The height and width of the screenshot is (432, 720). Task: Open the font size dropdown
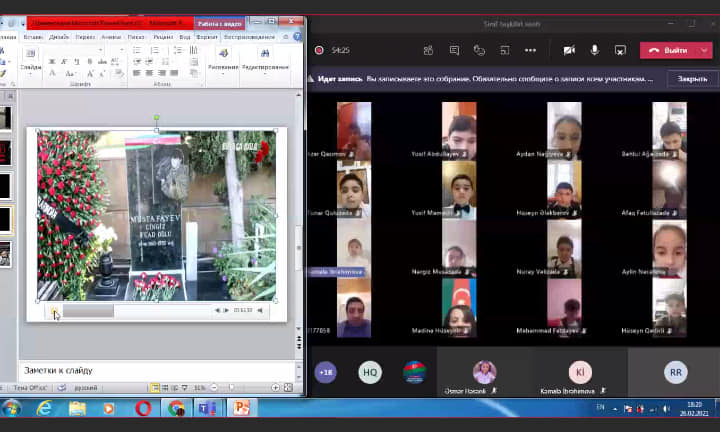122,50
